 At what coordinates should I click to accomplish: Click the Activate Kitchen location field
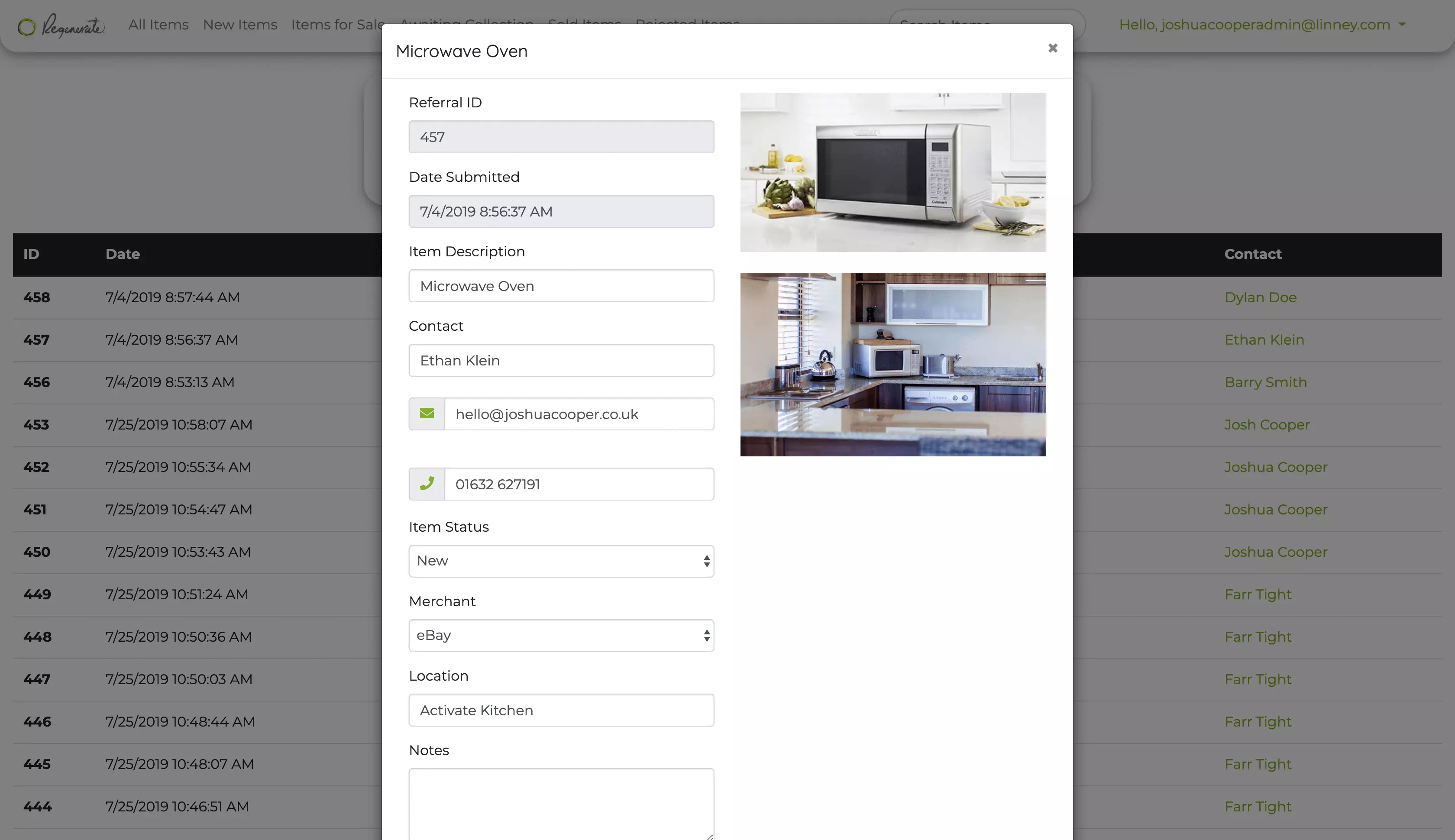(x=561, y=710)
